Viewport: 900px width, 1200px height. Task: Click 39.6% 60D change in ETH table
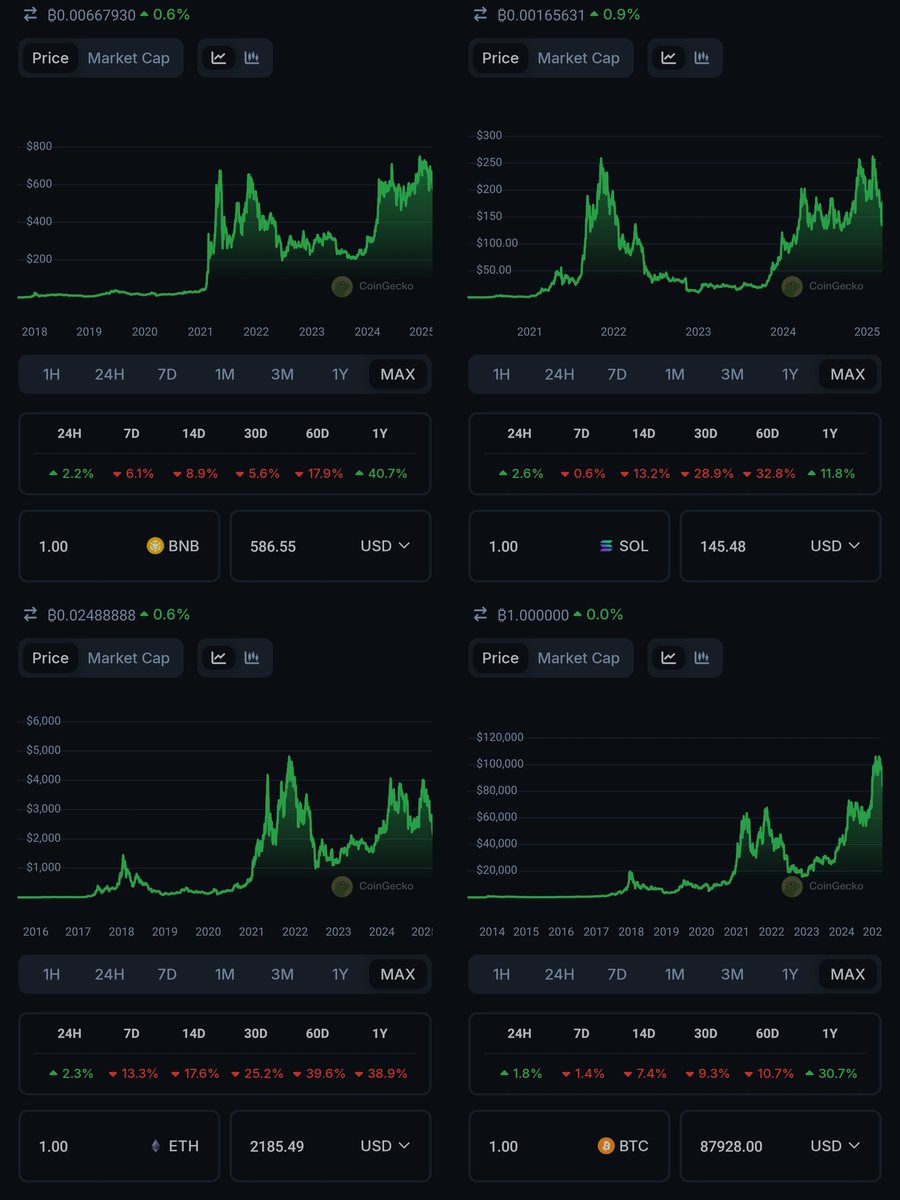pyautogui.click(x=319, y=1074)
